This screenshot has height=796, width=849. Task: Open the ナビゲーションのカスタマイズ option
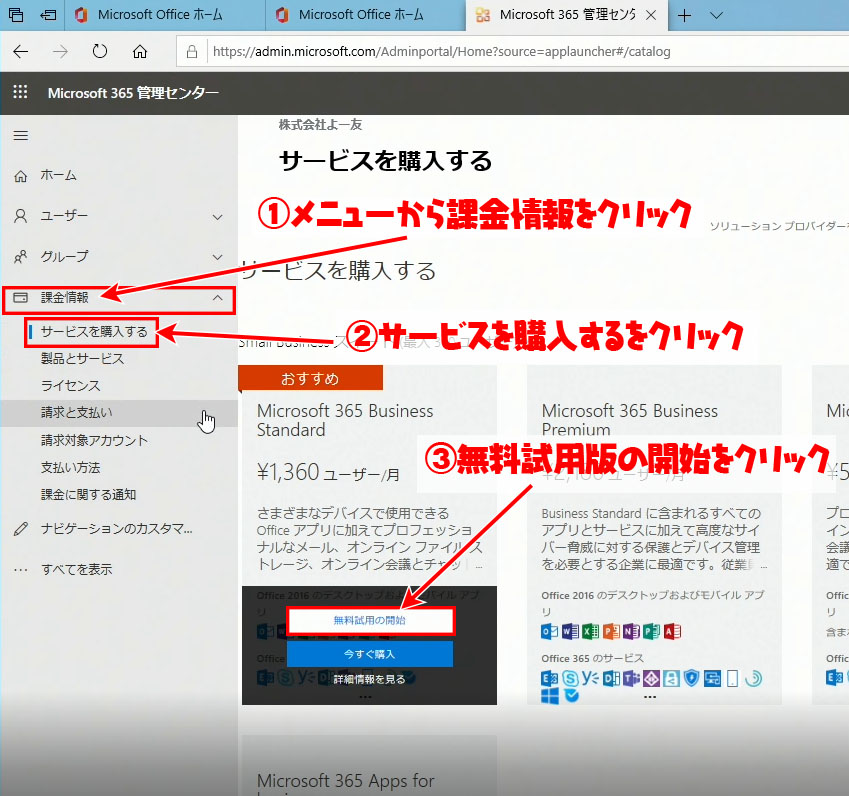(x=116, y=529)
